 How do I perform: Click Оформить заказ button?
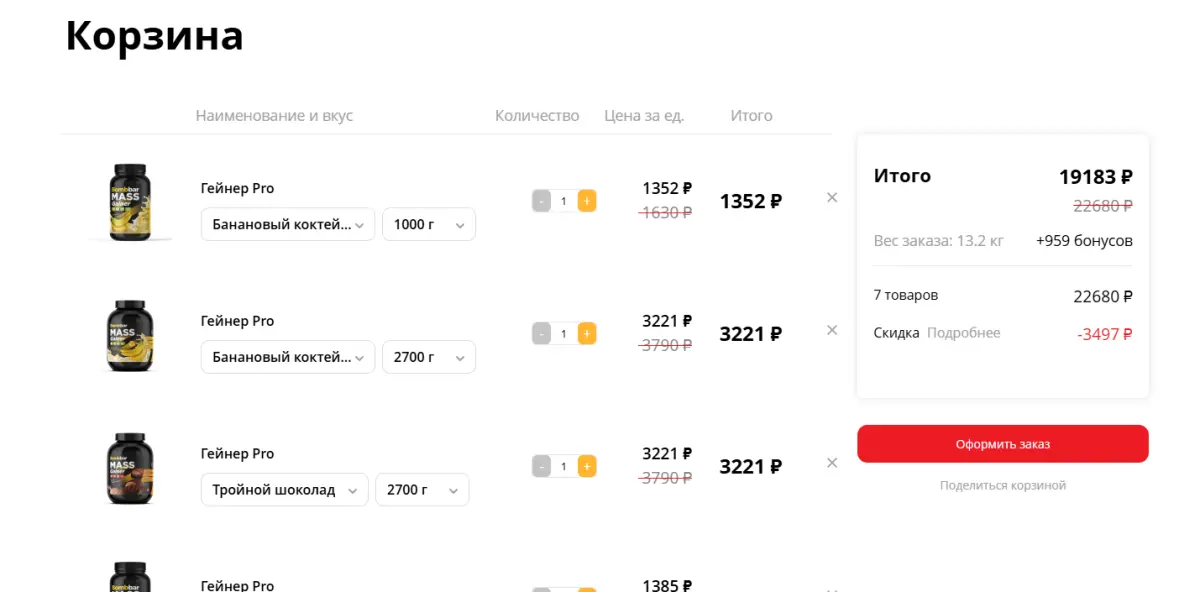(1003, 444)
